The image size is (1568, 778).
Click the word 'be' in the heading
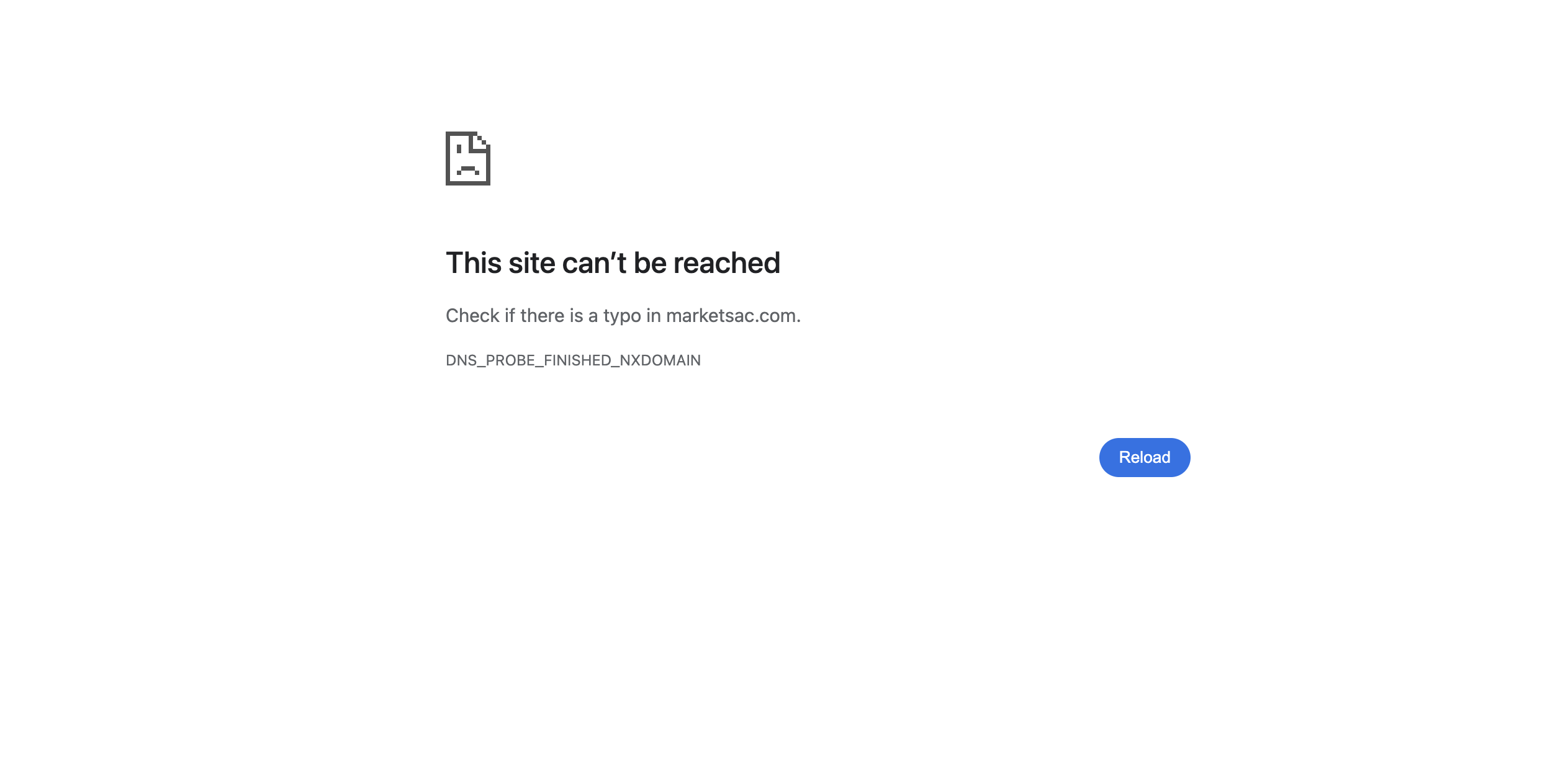coord(650,262)
